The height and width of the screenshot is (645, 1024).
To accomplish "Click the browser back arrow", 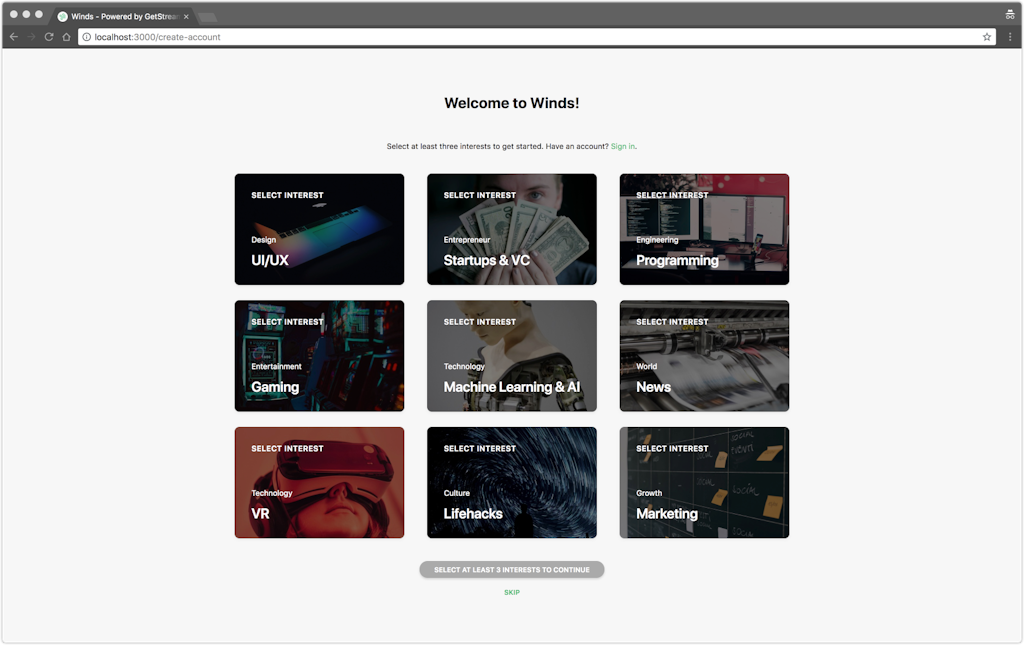I will (14, 37).
